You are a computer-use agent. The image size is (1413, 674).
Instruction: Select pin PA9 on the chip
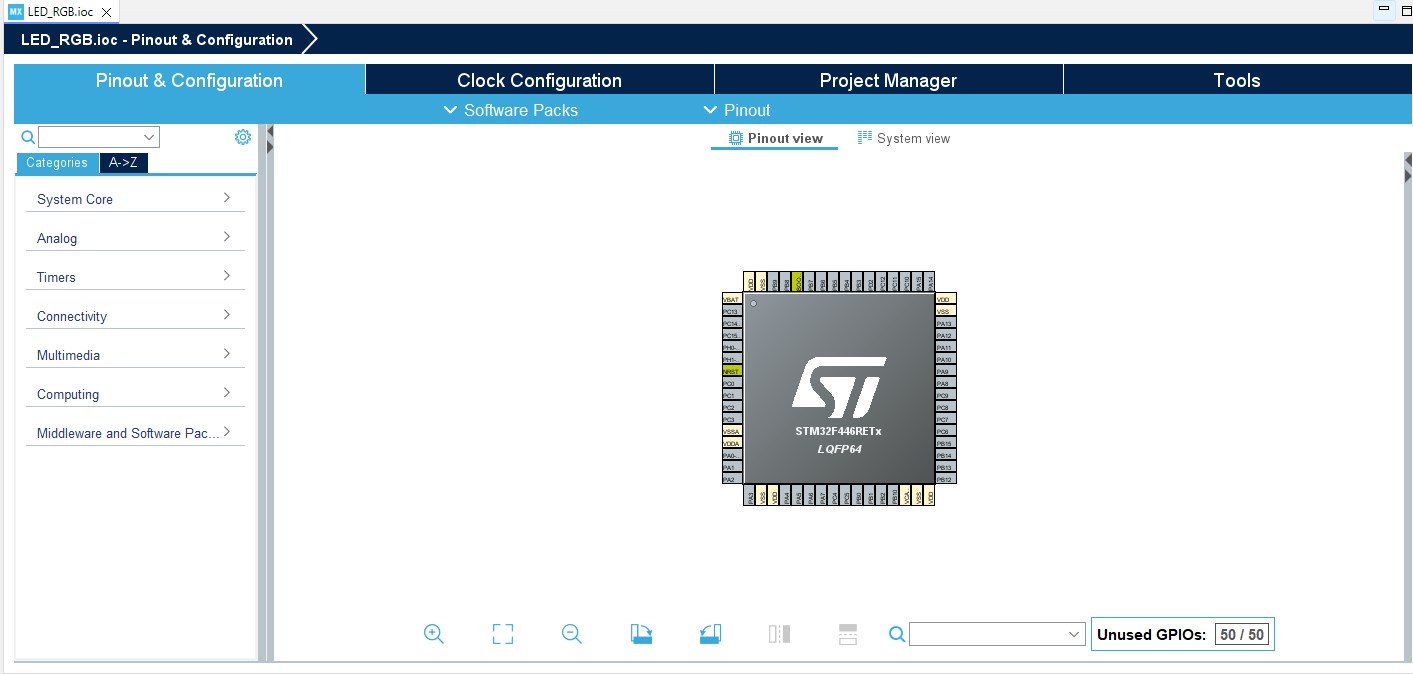[946, 371]
